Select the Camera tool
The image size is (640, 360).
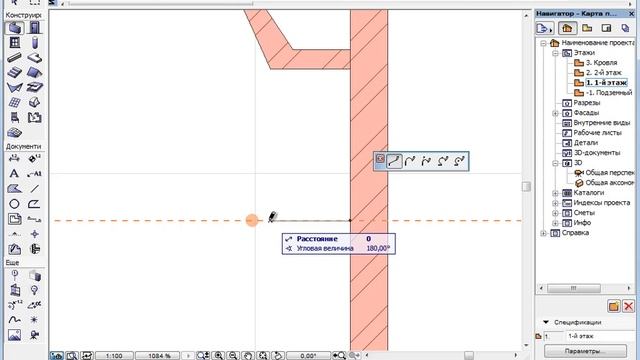(x=35, y=335)
